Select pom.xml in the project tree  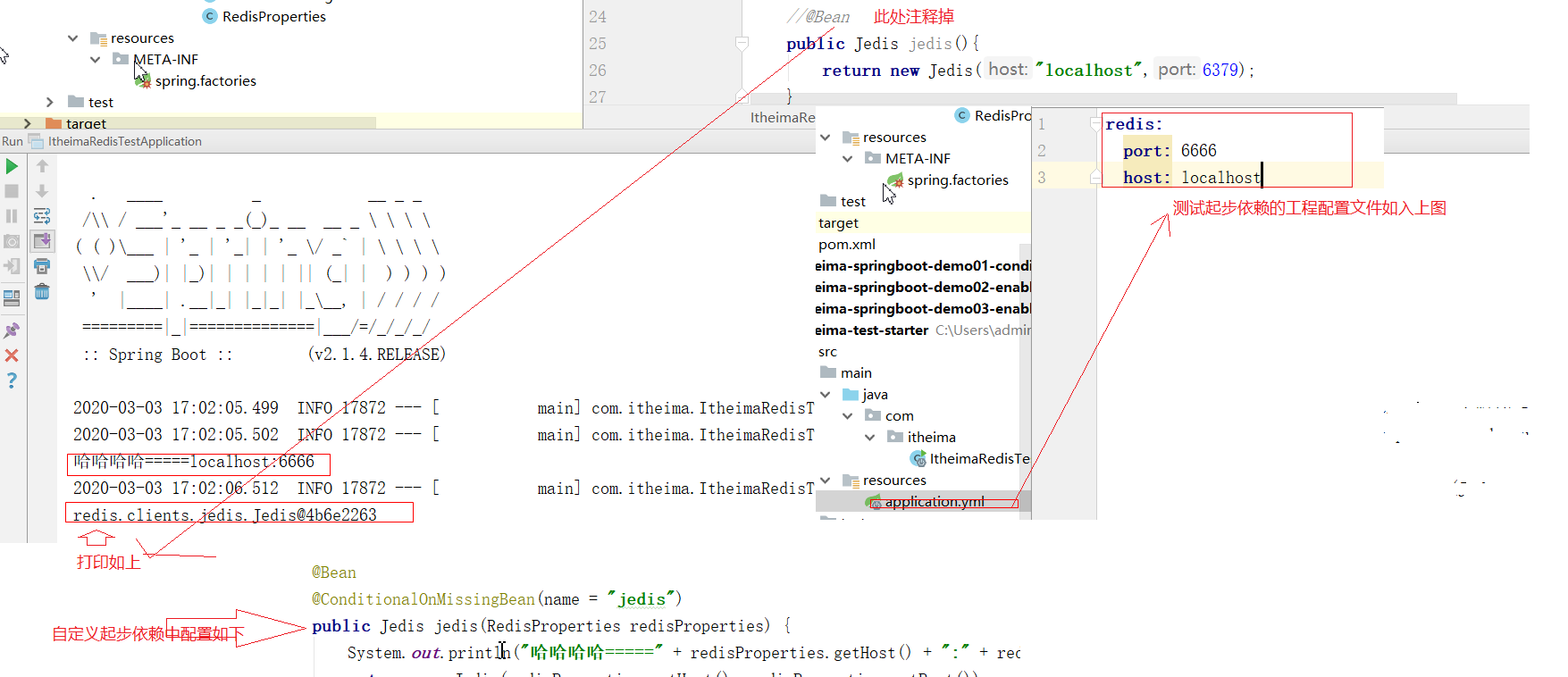846,245
